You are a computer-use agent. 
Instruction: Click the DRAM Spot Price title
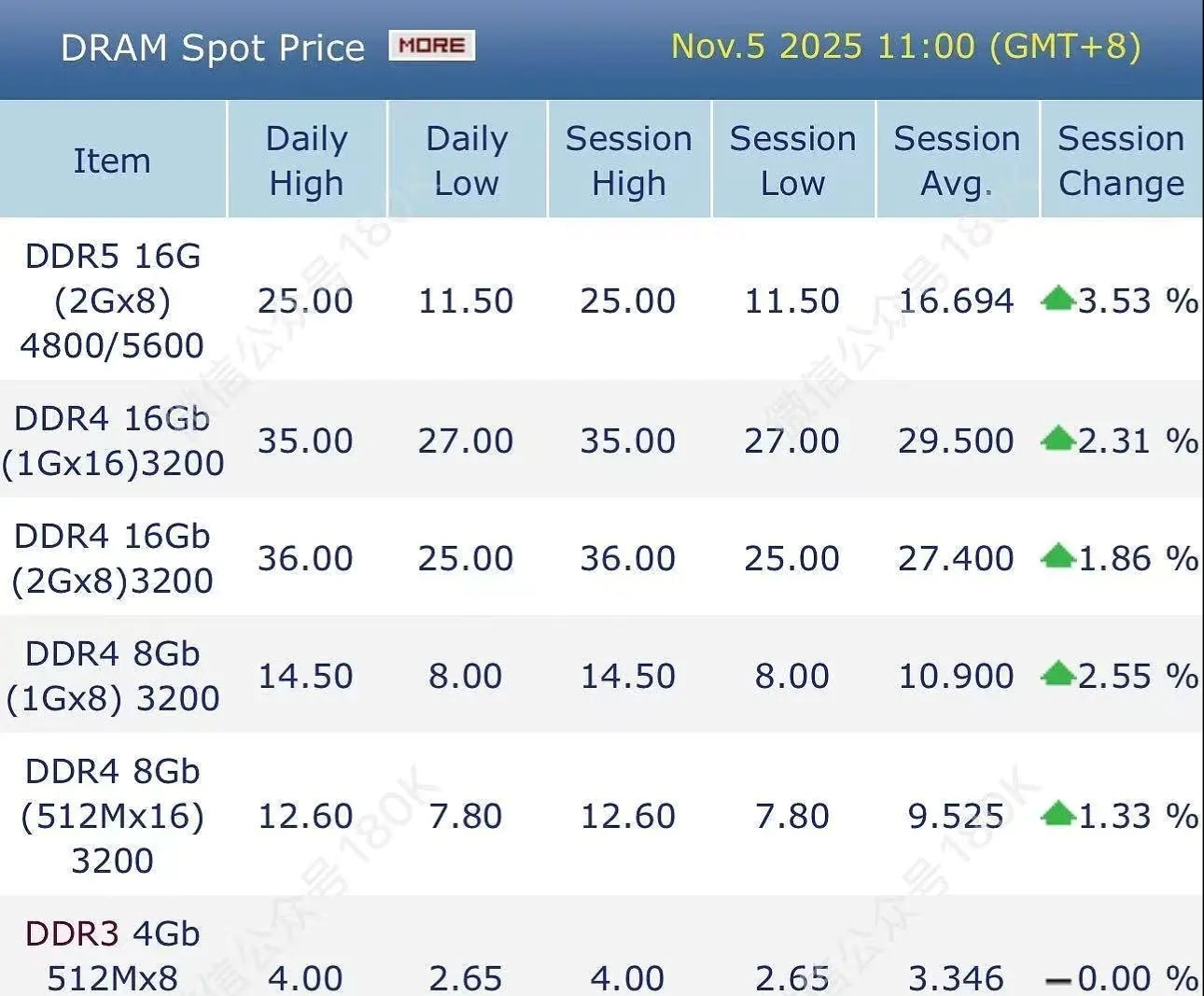point(212,48)
